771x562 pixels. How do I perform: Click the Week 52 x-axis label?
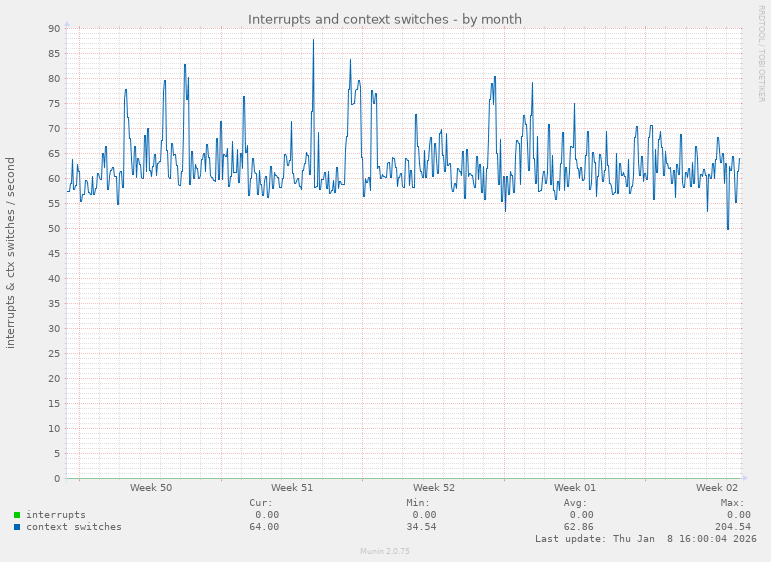pyautogui.click(x=433, y=488)
